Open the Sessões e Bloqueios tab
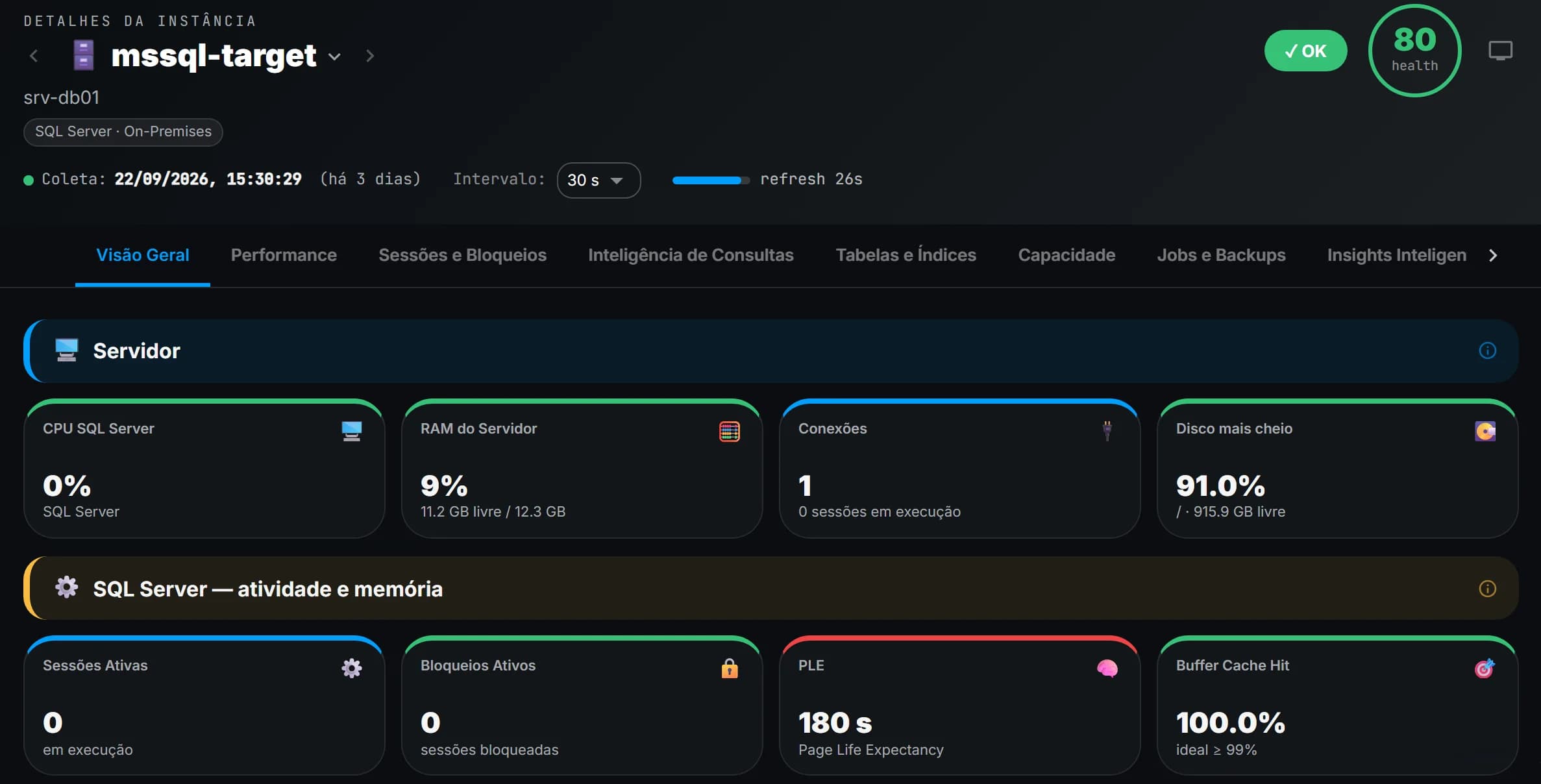This screenshot has width=1541, height=784. (462, 255)
